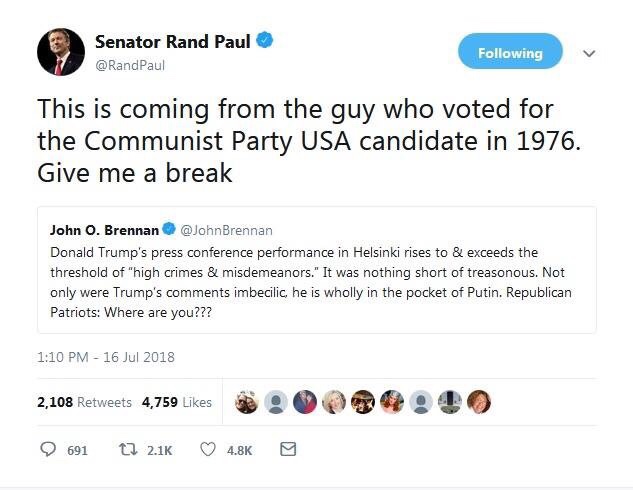Screen dimensions: 633x490
Task: Retweet this tweet using the retweet icon
Action: coord(126,450)
